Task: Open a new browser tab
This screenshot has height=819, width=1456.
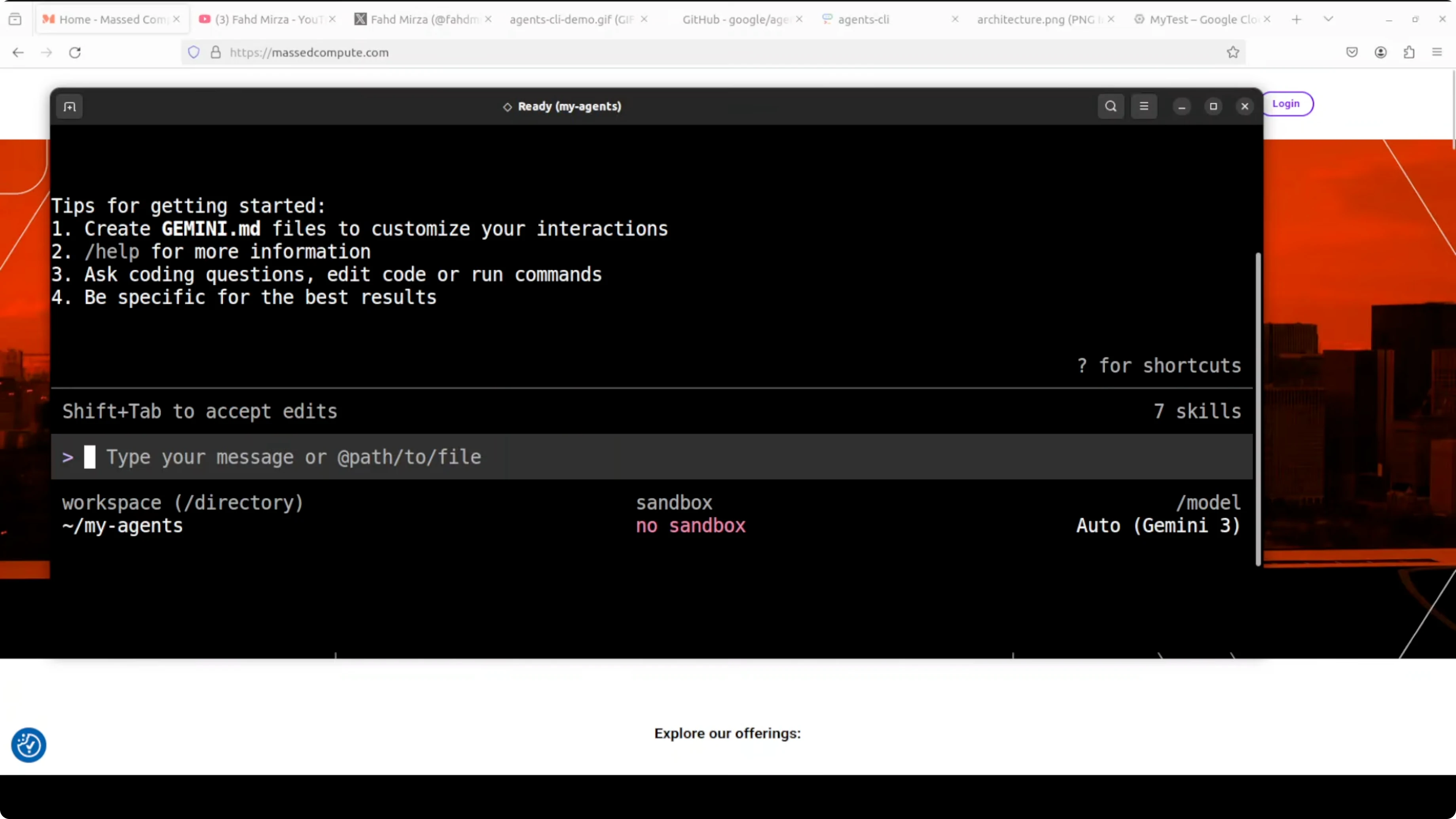Action: pos(1297,19)
